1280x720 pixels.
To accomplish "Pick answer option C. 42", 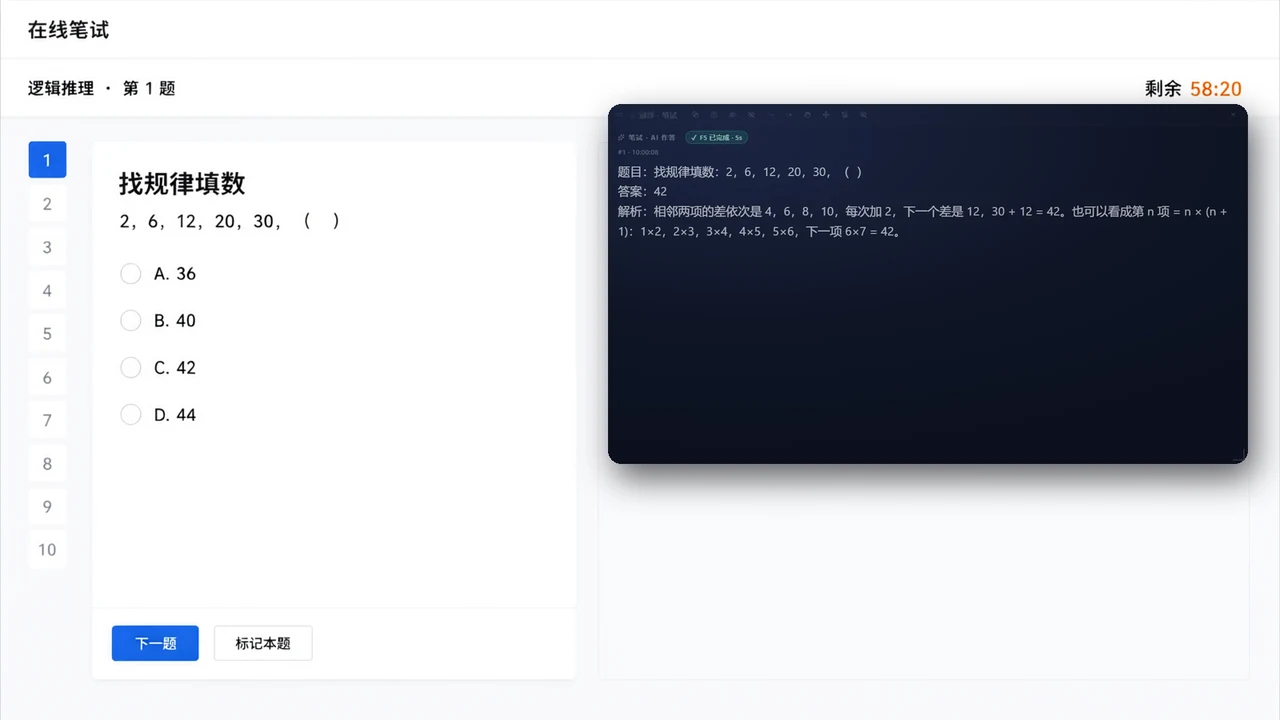I will point(158,368).
